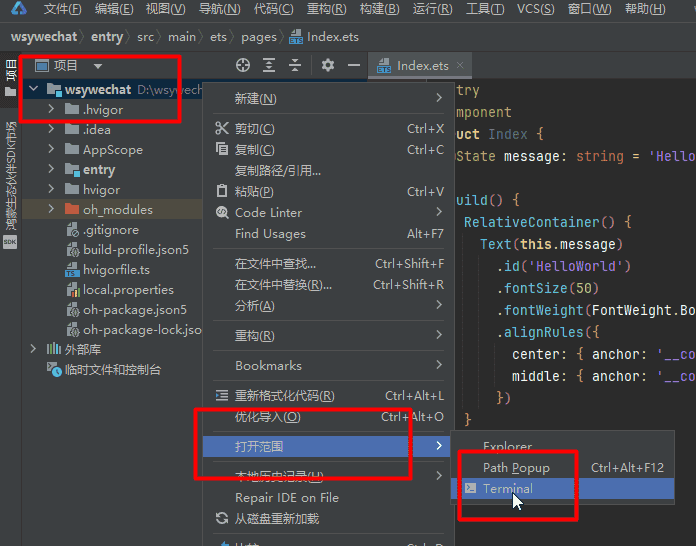Image resolution: width=696 pixels, height=546 pixels.
Task: Choose 复制(C) from context menu
Action: pos(328,150)
